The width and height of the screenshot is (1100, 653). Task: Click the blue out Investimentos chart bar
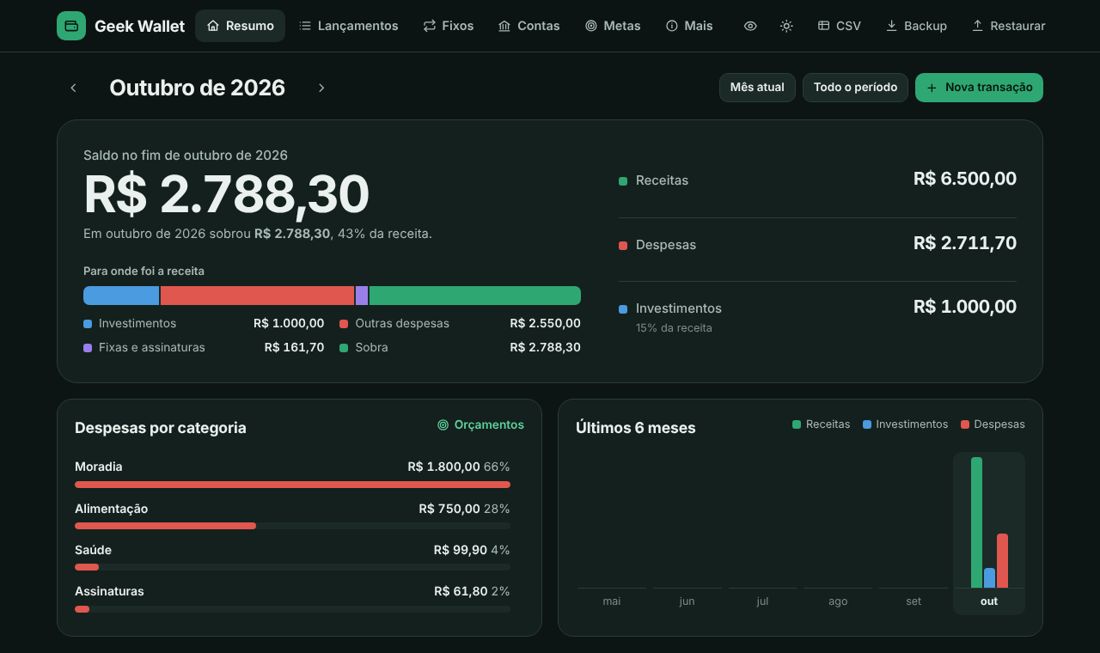pos(989,578)
